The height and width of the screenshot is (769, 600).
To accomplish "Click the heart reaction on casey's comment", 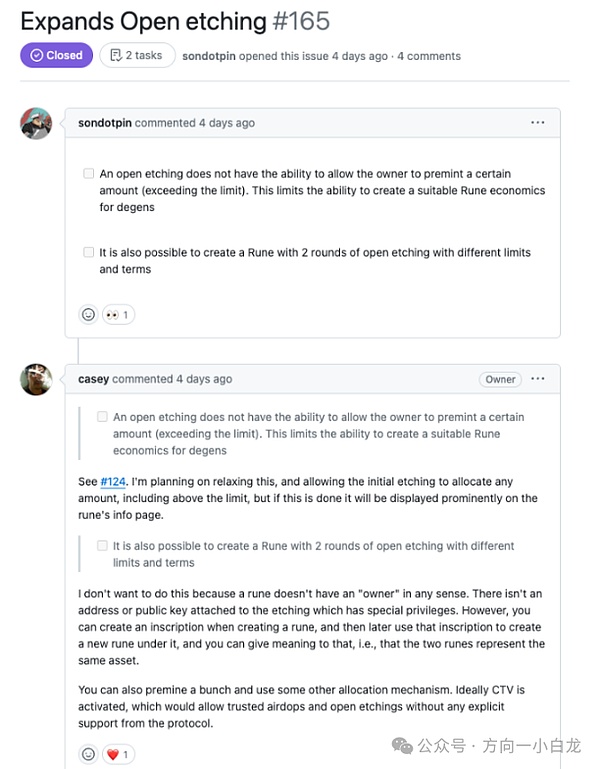I will tap(119, 753).
